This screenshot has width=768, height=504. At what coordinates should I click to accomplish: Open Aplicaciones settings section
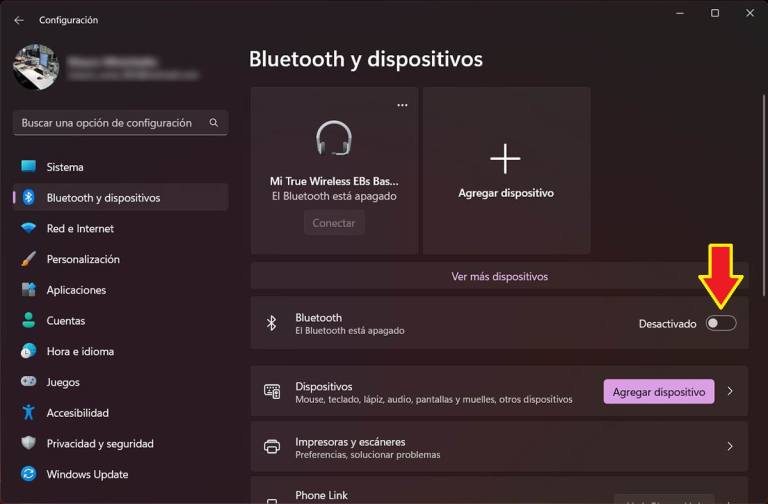(x=75, y=290)
